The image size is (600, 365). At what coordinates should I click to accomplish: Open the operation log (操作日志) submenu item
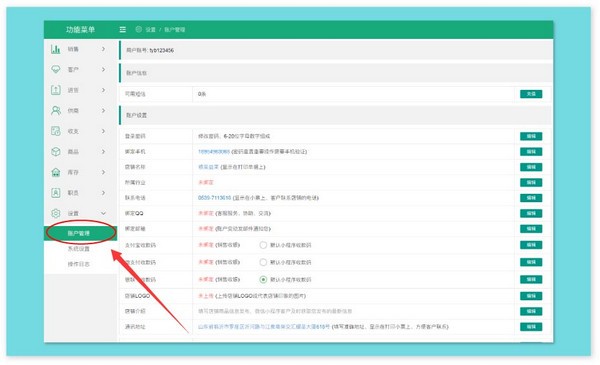(79, 264)
